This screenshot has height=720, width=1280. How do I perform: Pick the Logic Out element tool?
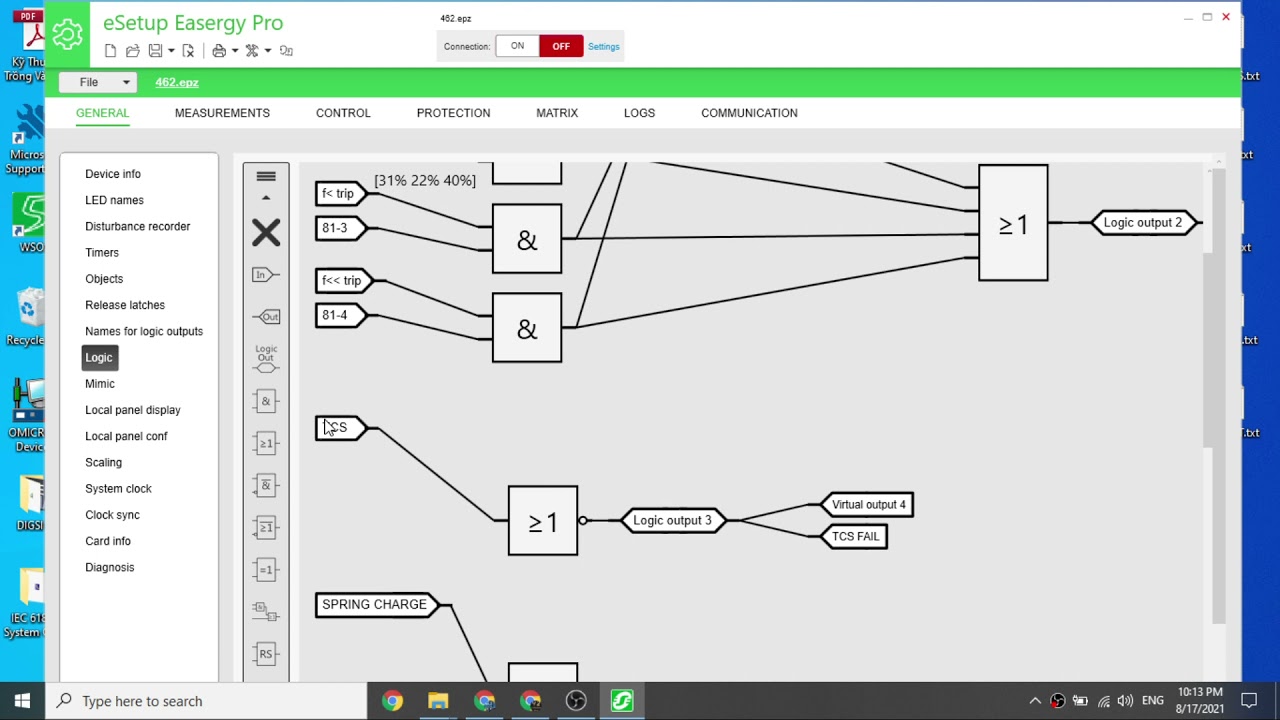click(x=266, y=359)
